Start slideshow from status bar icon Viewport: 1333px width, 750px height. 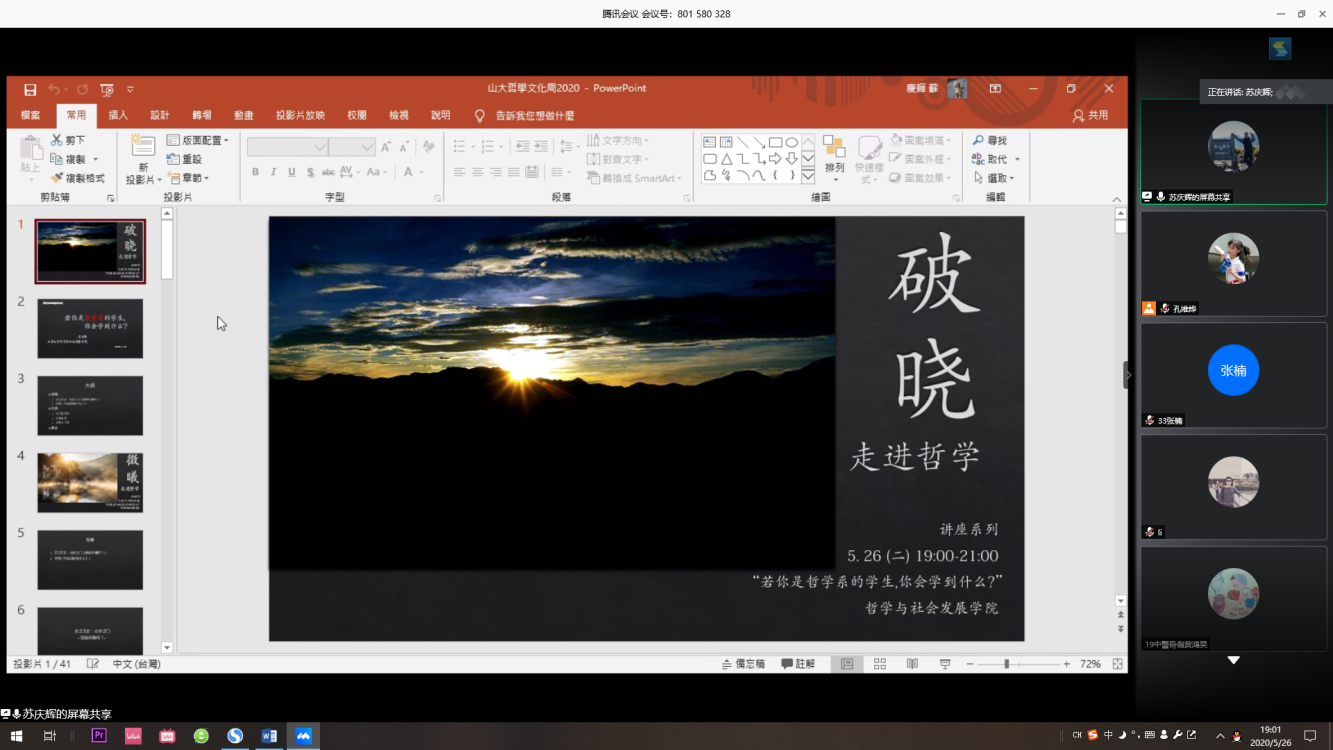945,664
